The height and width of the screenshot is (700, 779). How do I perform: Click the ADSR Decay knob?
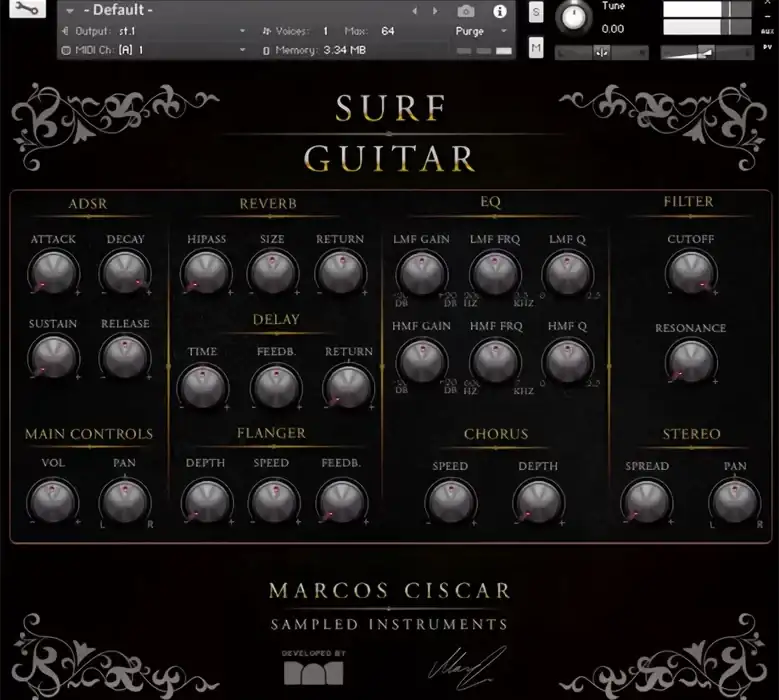click(125, 273)
